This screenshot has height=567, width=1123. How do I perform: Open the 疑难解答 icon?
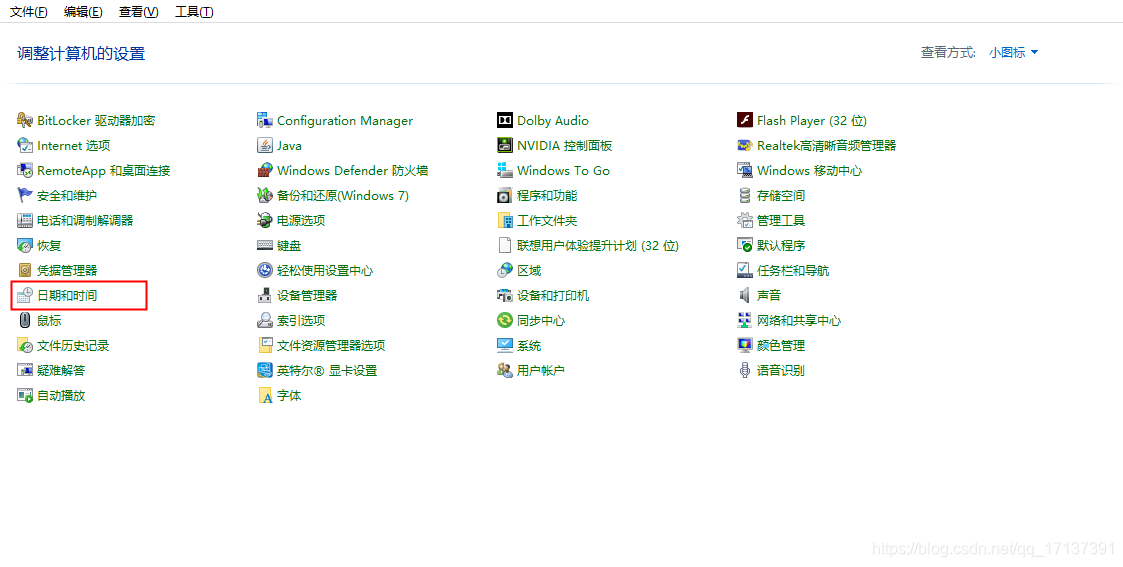25,370
